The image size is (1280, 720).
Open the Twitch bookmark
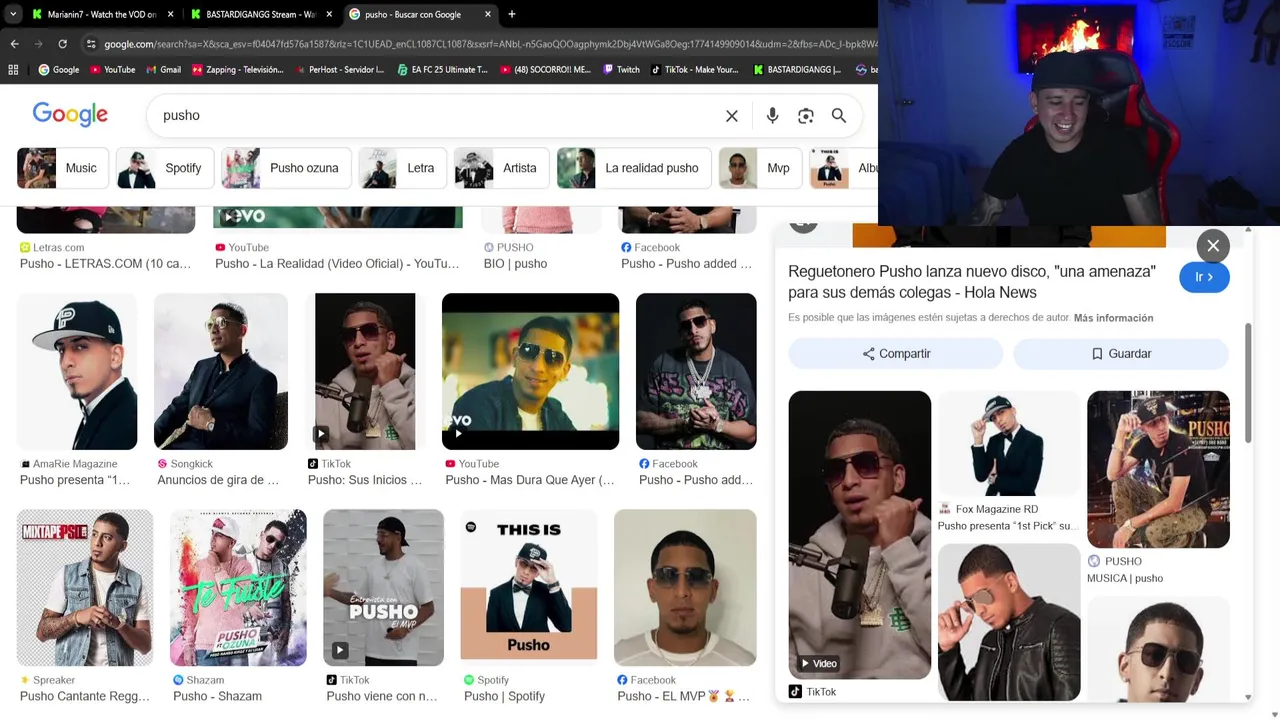[x=620, y=70]
